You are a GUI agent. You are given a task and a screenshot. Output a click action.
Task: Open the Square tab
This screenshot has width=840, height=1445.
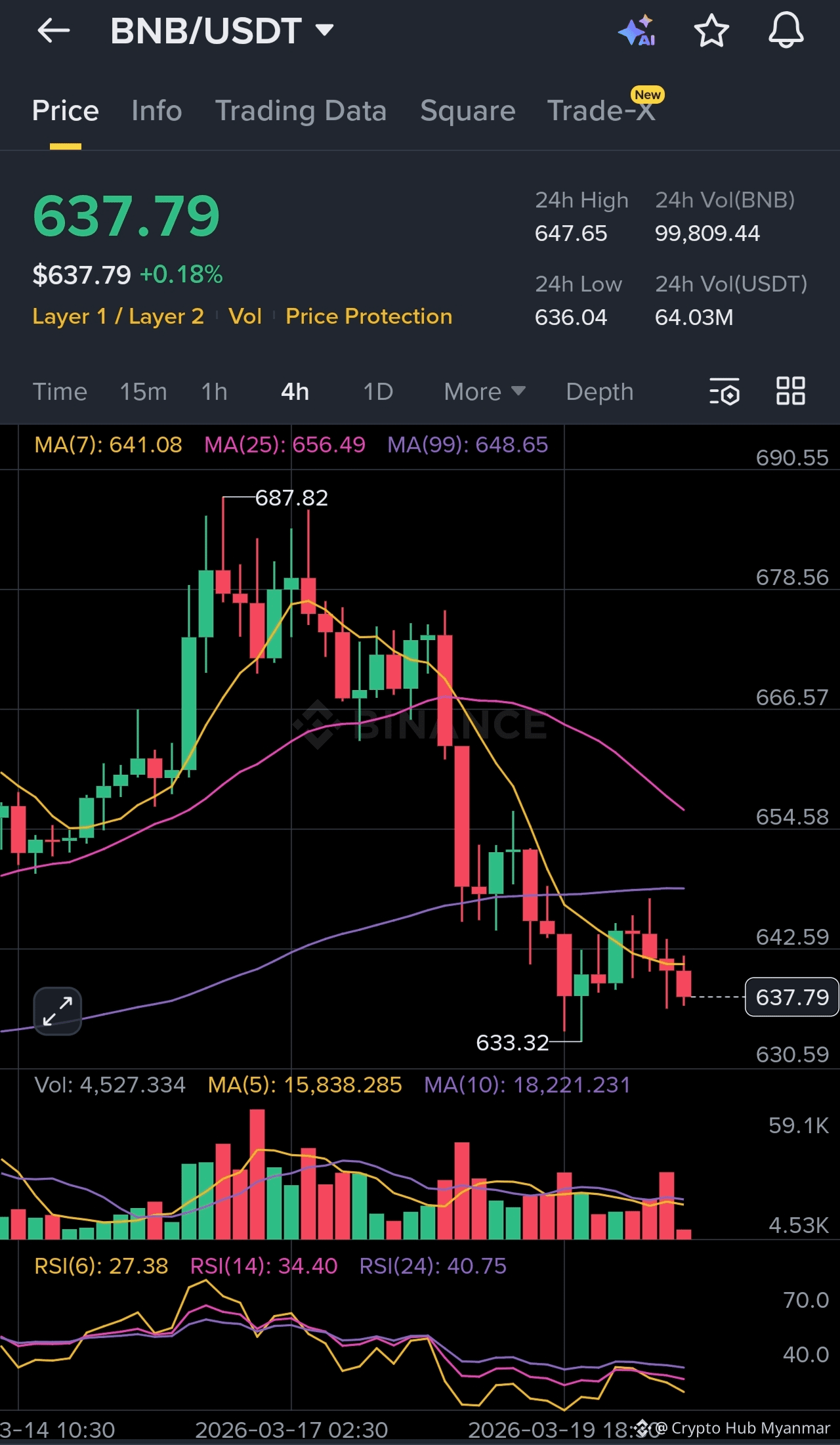pos(468,110)
